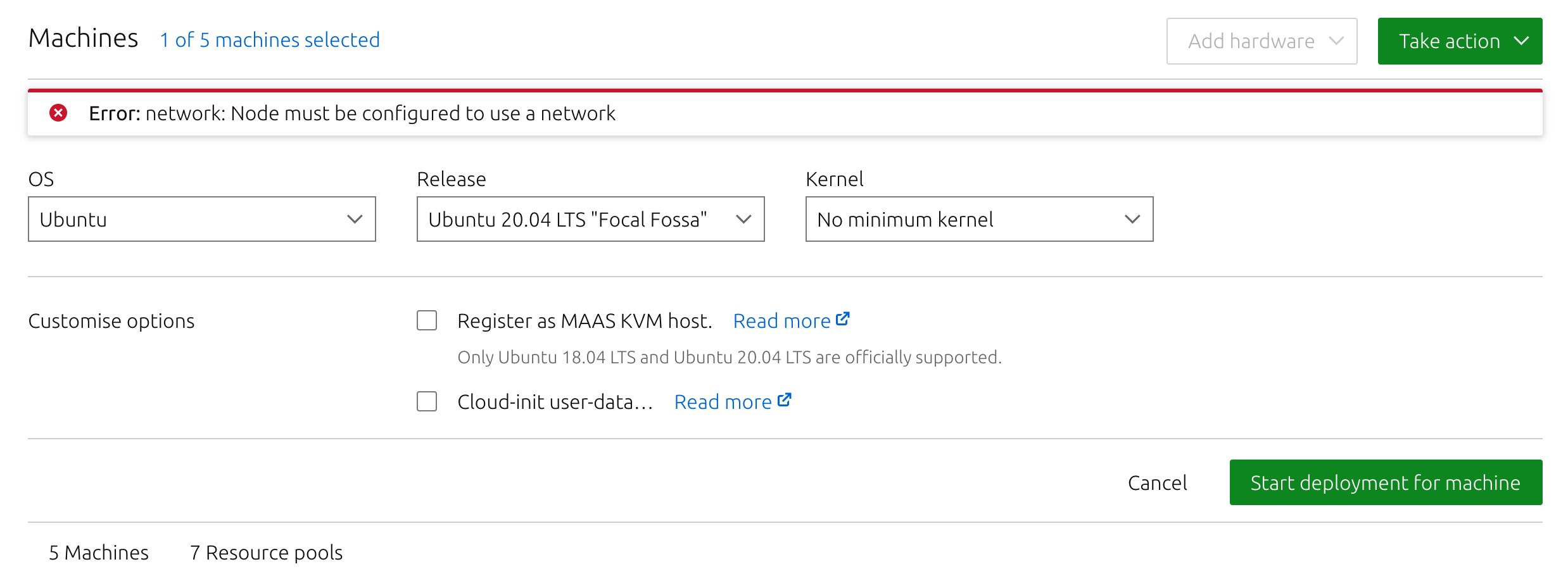This screenshot has width=1568, height=576.
Task: Cancel the deployment configuration
Action: click(1156, 482)
